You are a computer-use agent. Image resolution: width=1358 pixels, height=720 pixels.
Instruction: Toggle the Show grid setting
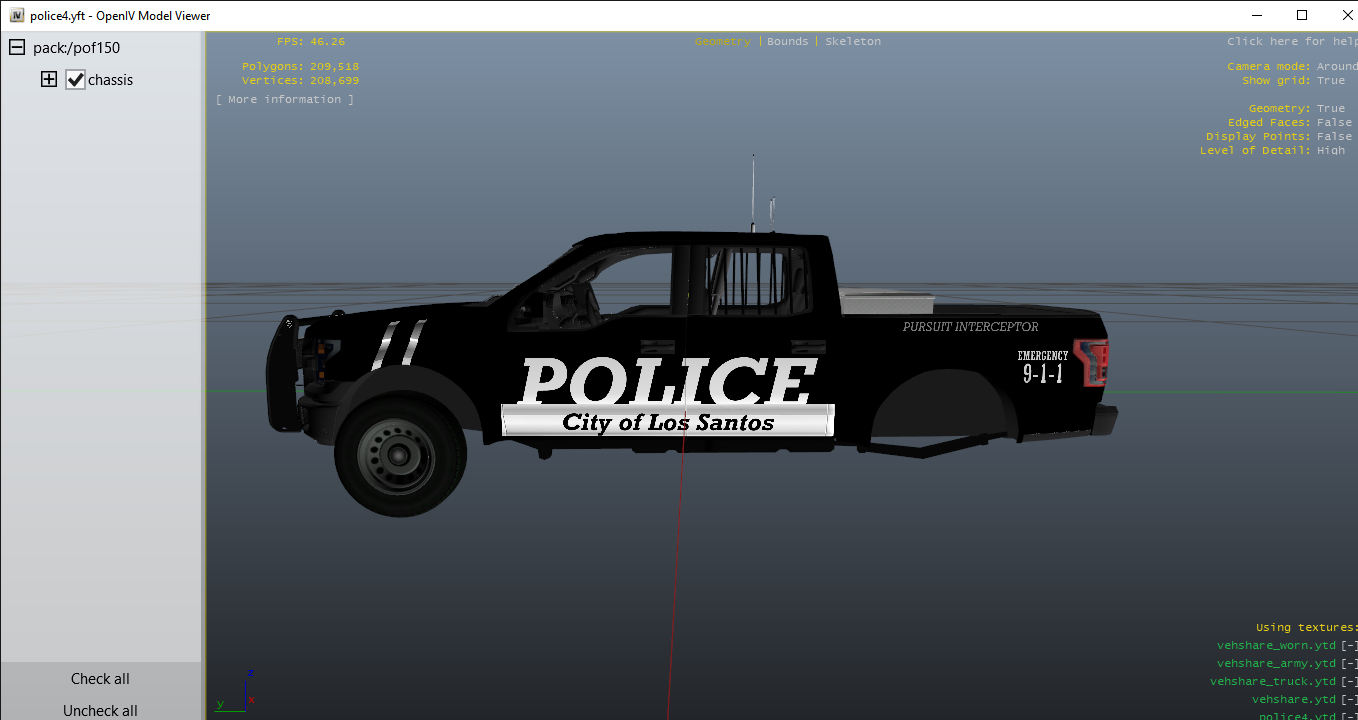coord(1331,81)
